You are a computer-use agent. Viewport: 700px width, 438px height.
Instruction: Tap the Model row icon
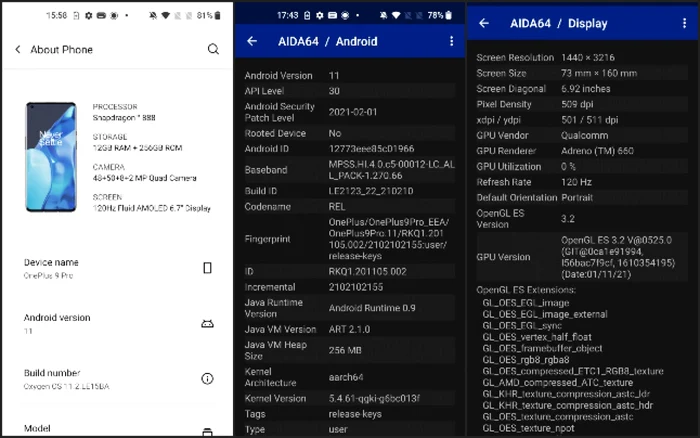click(x=207, y=432)
